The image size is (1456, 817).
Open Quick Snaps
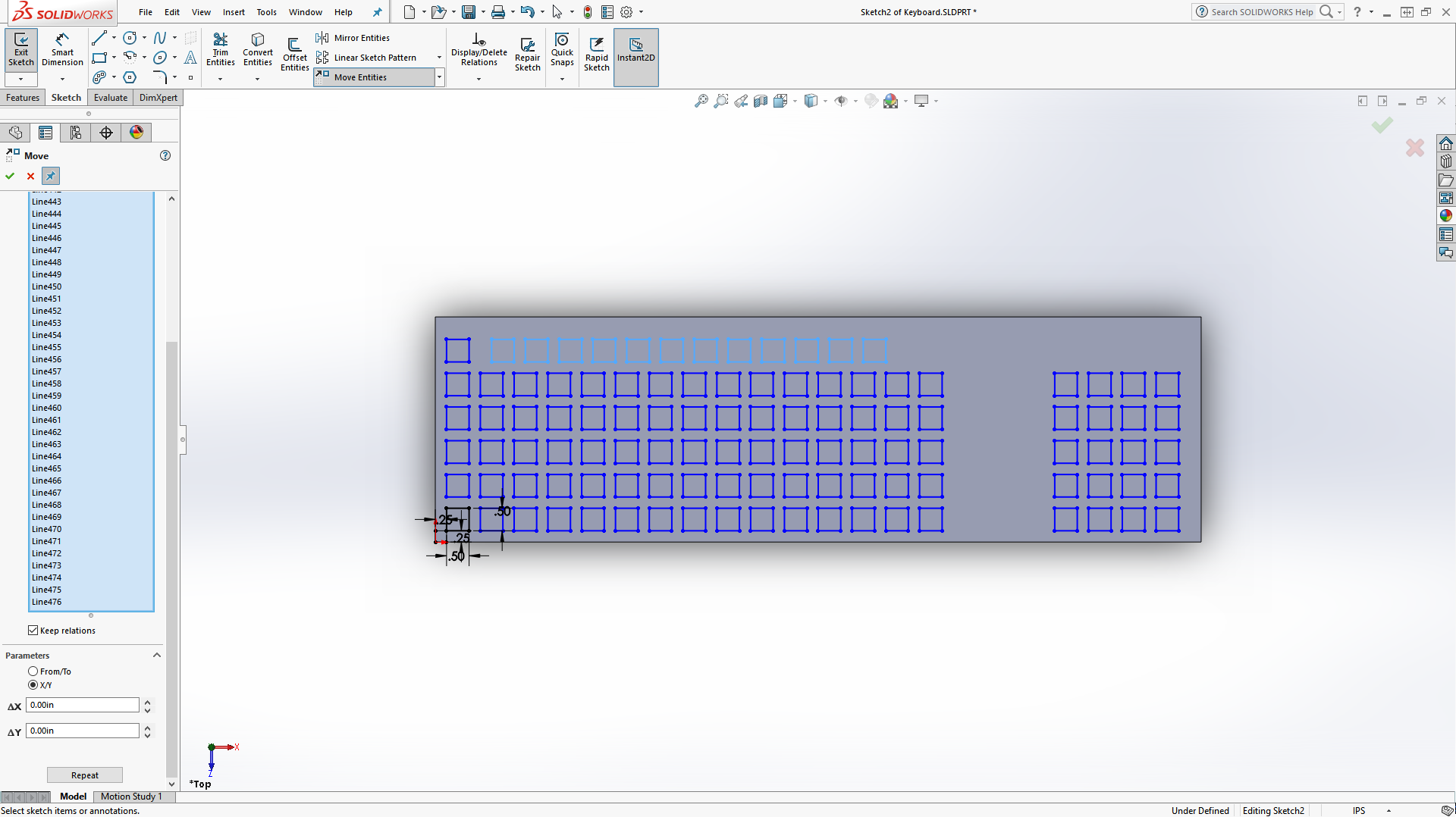point(562,49)
